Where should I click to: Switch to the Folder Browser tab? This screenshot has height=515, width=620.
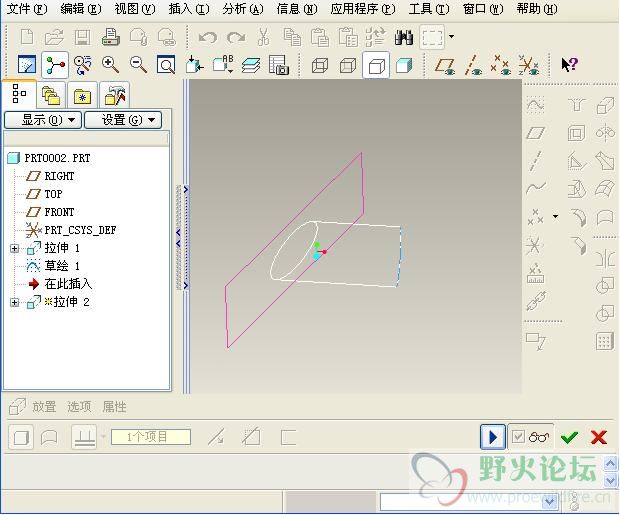click(51, 95)
